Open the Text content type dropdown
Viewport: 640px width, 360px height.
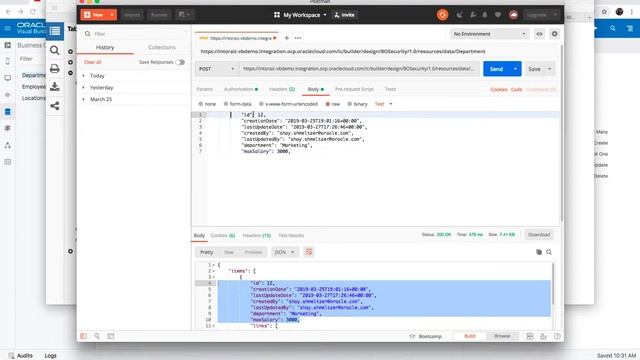pos(384,104)
